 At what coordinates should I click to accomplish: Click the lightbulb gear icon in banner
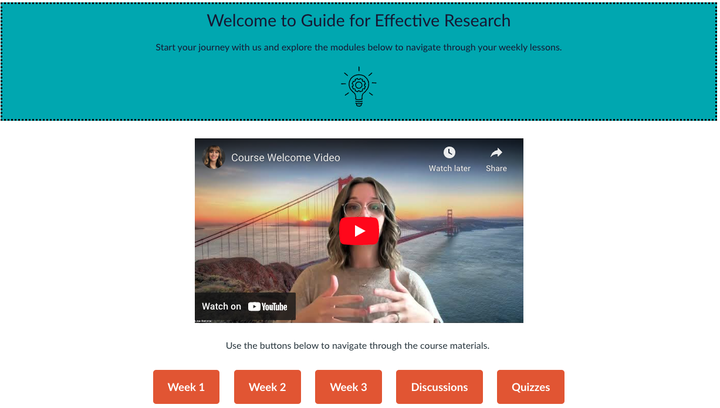pos(359,87)
